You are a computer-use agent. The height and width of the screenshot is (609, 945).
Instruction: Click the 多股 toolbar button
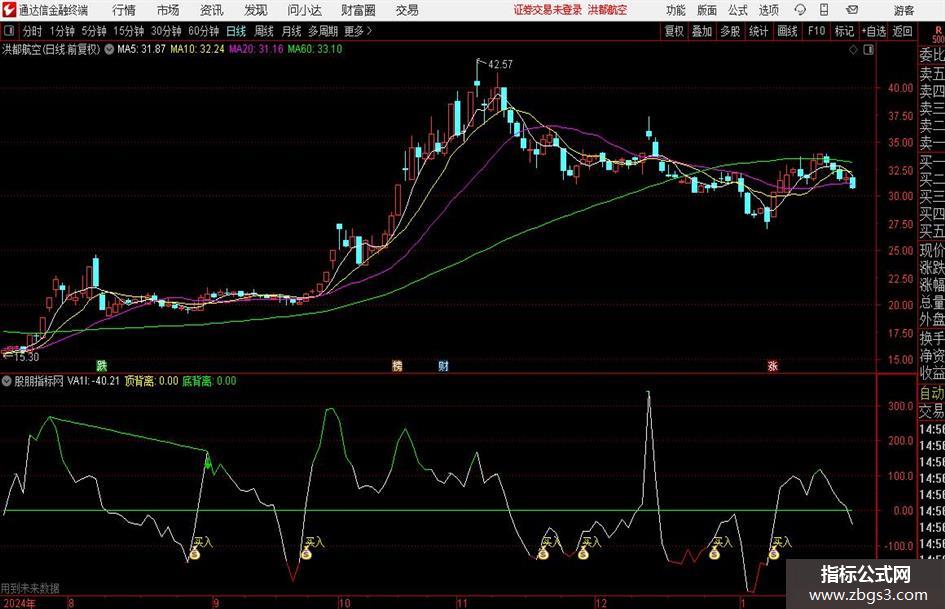[730, 31]
